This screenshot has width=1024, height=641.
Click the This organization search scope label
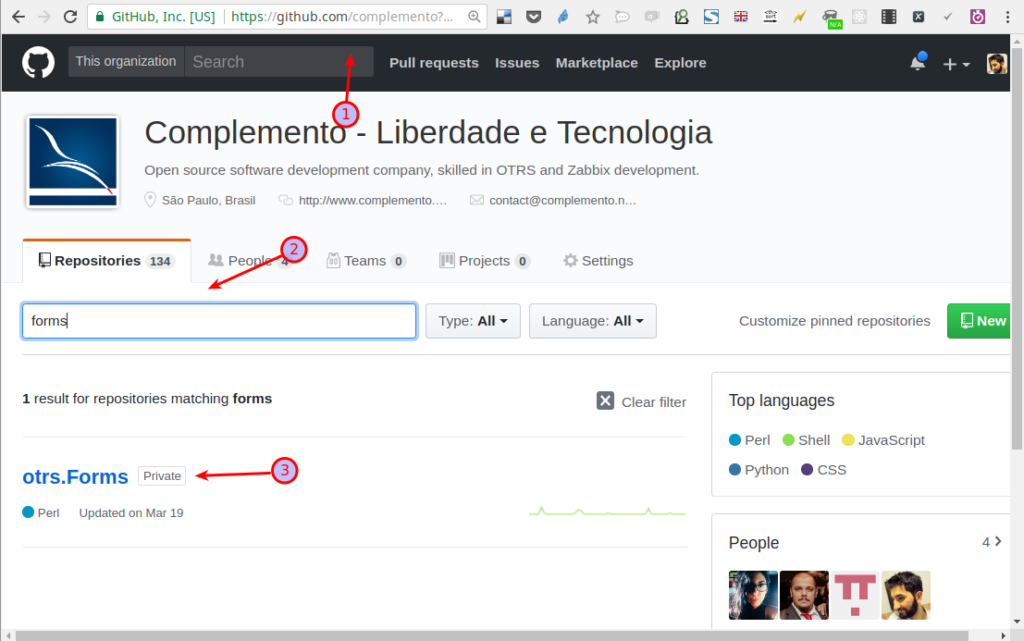pos(126,61)
